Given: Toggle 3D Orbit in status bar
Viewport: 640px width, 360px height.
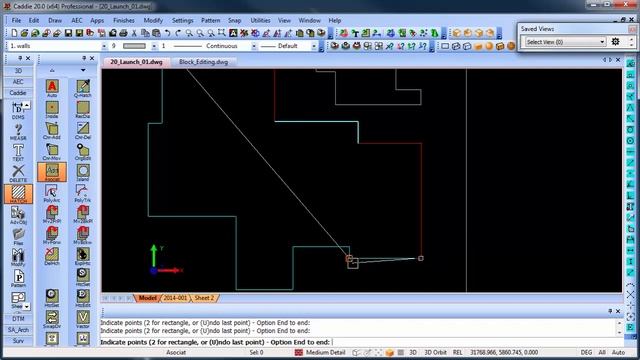Looking at the screenshot, I should coord(435,352).
